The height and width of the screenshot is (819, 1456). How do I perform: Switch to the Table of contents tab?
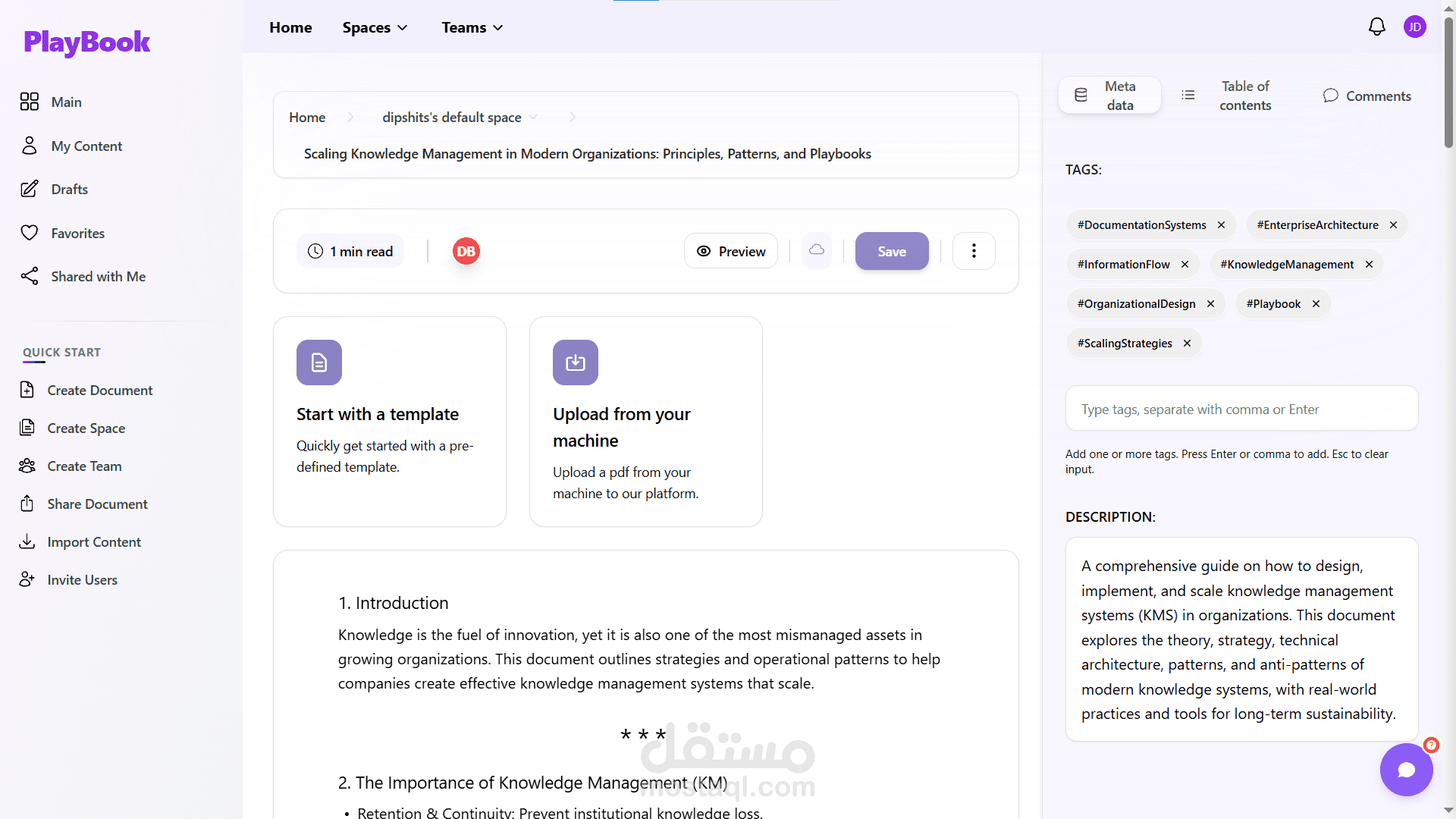[x=1228, y=96]
